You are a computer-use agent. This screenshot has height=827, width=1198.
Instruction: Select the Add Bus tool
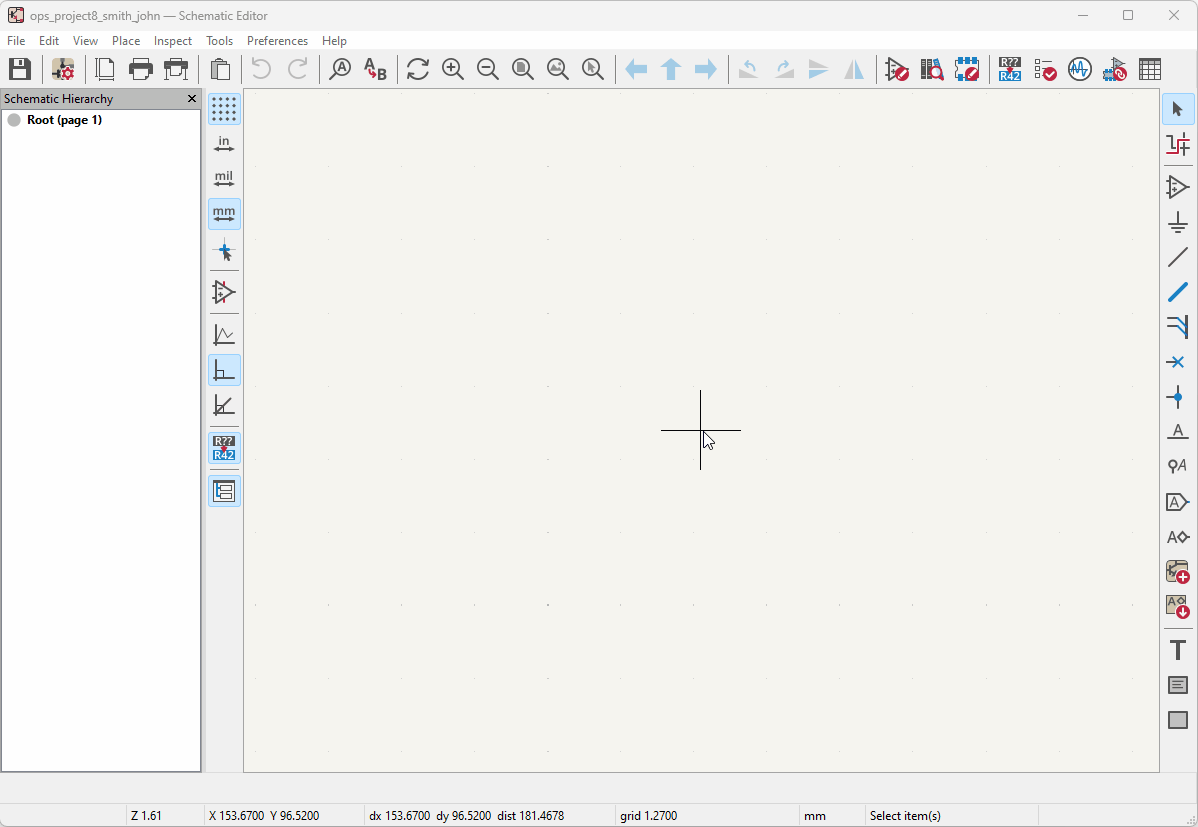[1177, 292]
